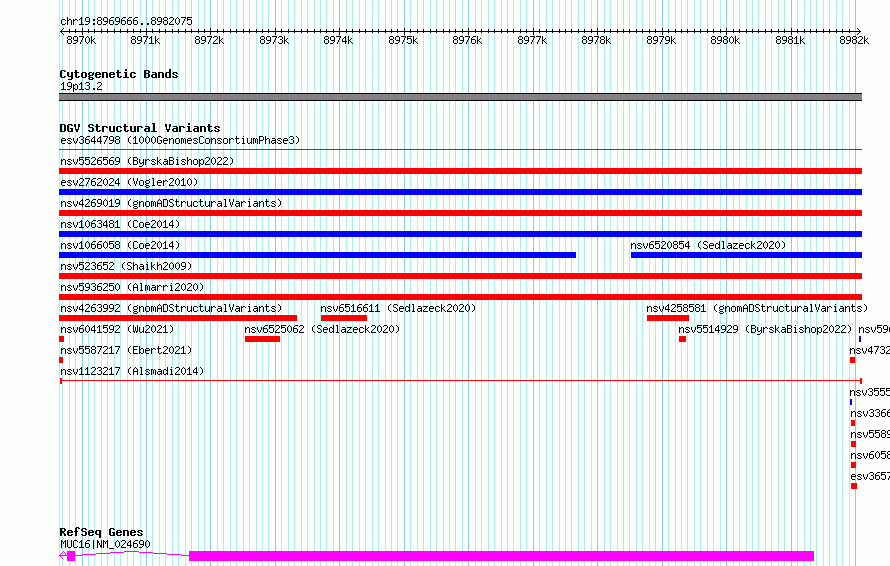890x566 pixels.
Task: Click the 8973k ruler position
Action: [274, 40]
